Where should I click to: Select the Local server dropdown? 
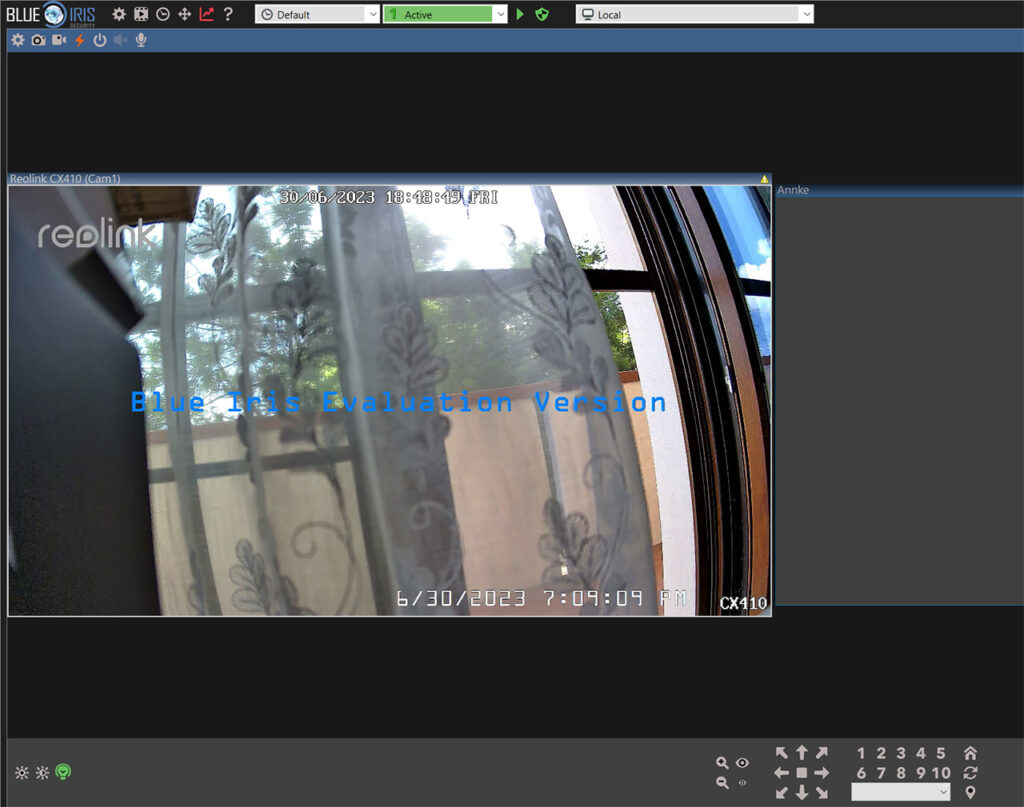coord(693,15)
